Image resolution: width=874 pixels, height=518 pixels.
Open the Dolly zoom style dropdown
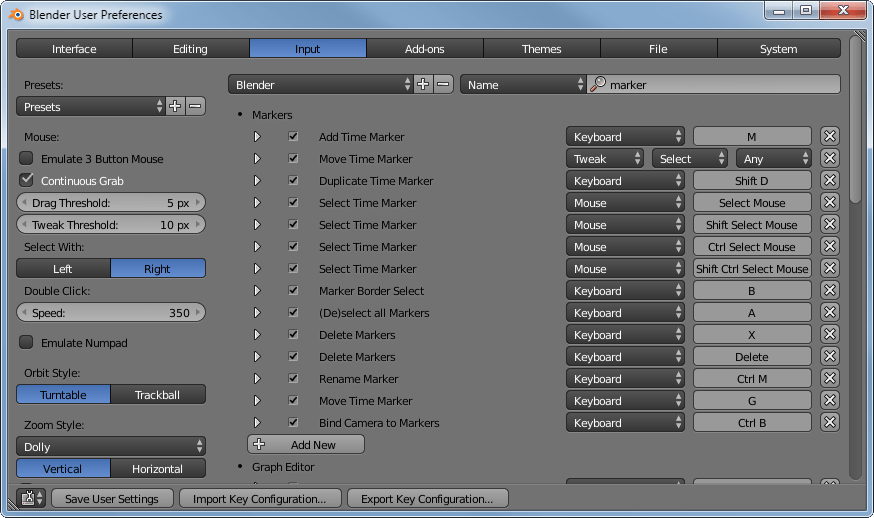click(111, 447)
